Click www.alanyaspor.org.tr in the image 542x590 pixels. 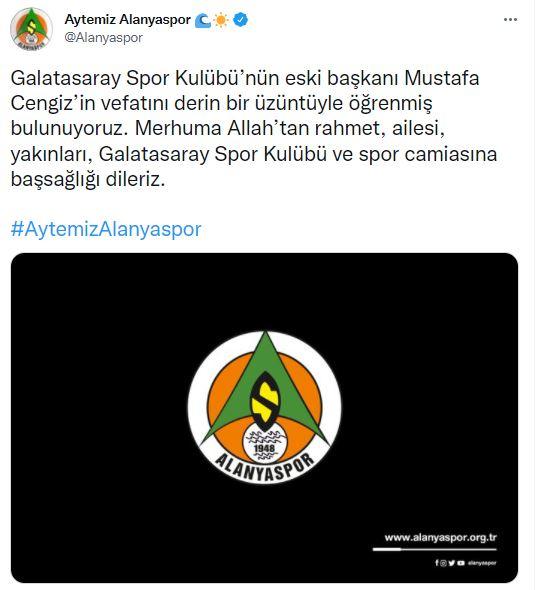[x=440, y=537]
